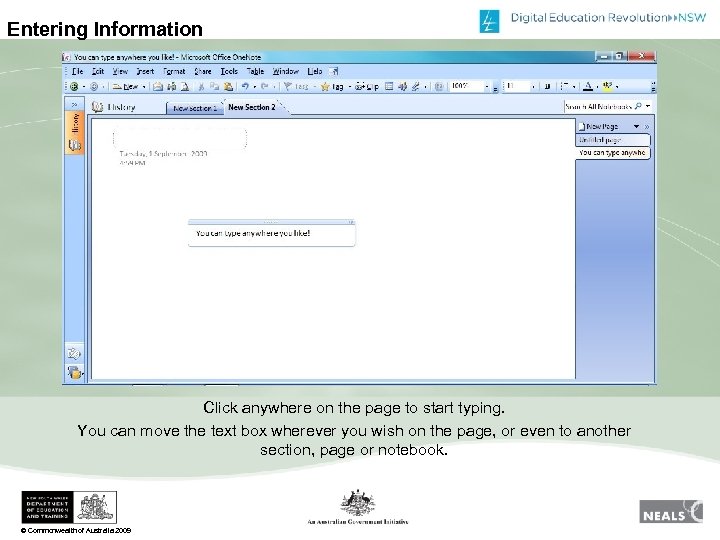Click the Insert Table grid icon

click(x=389, y=86)
